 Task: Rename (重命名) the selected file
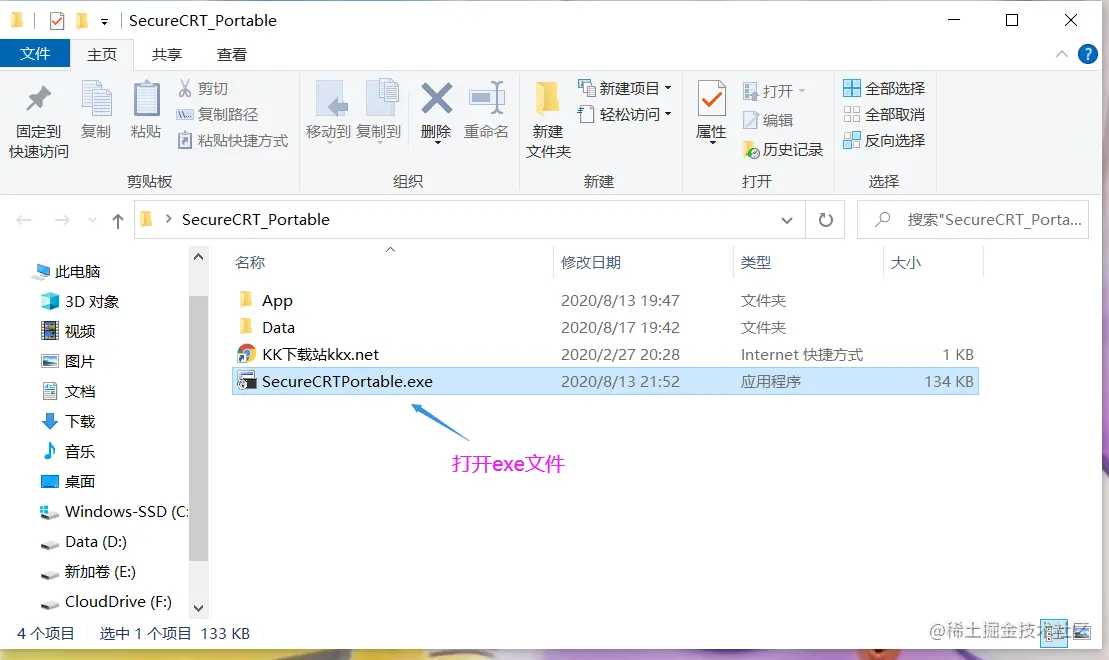486,110
